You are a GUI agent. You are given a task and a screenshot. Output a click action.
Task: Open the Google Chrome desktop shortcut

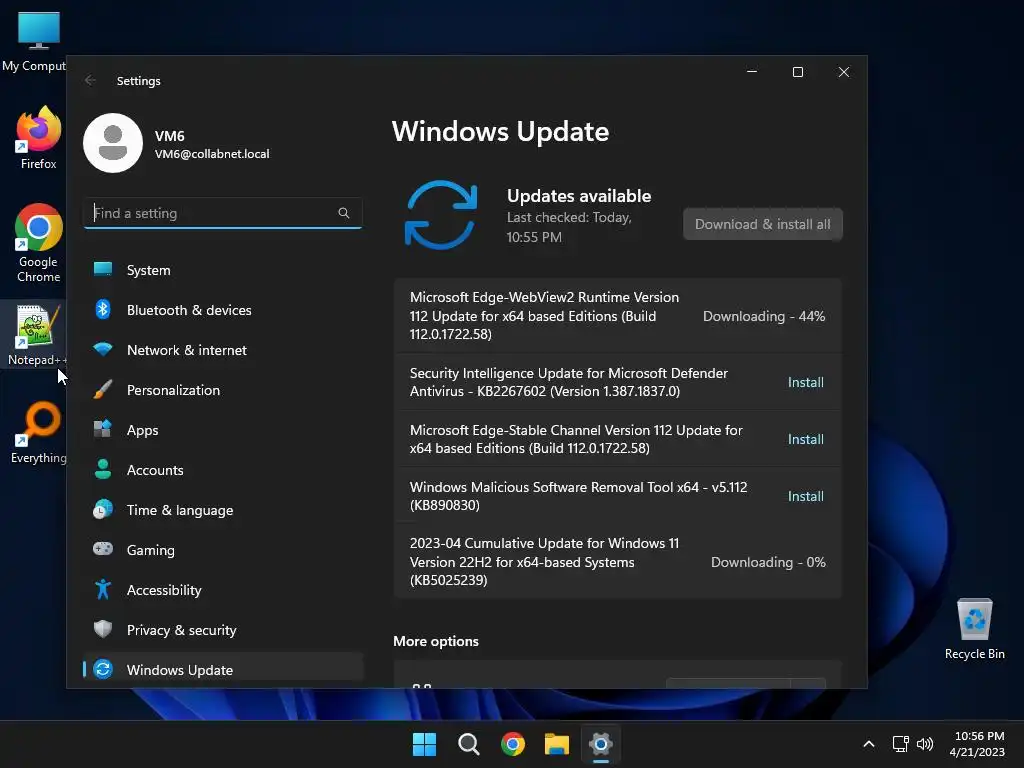(39, 243)
